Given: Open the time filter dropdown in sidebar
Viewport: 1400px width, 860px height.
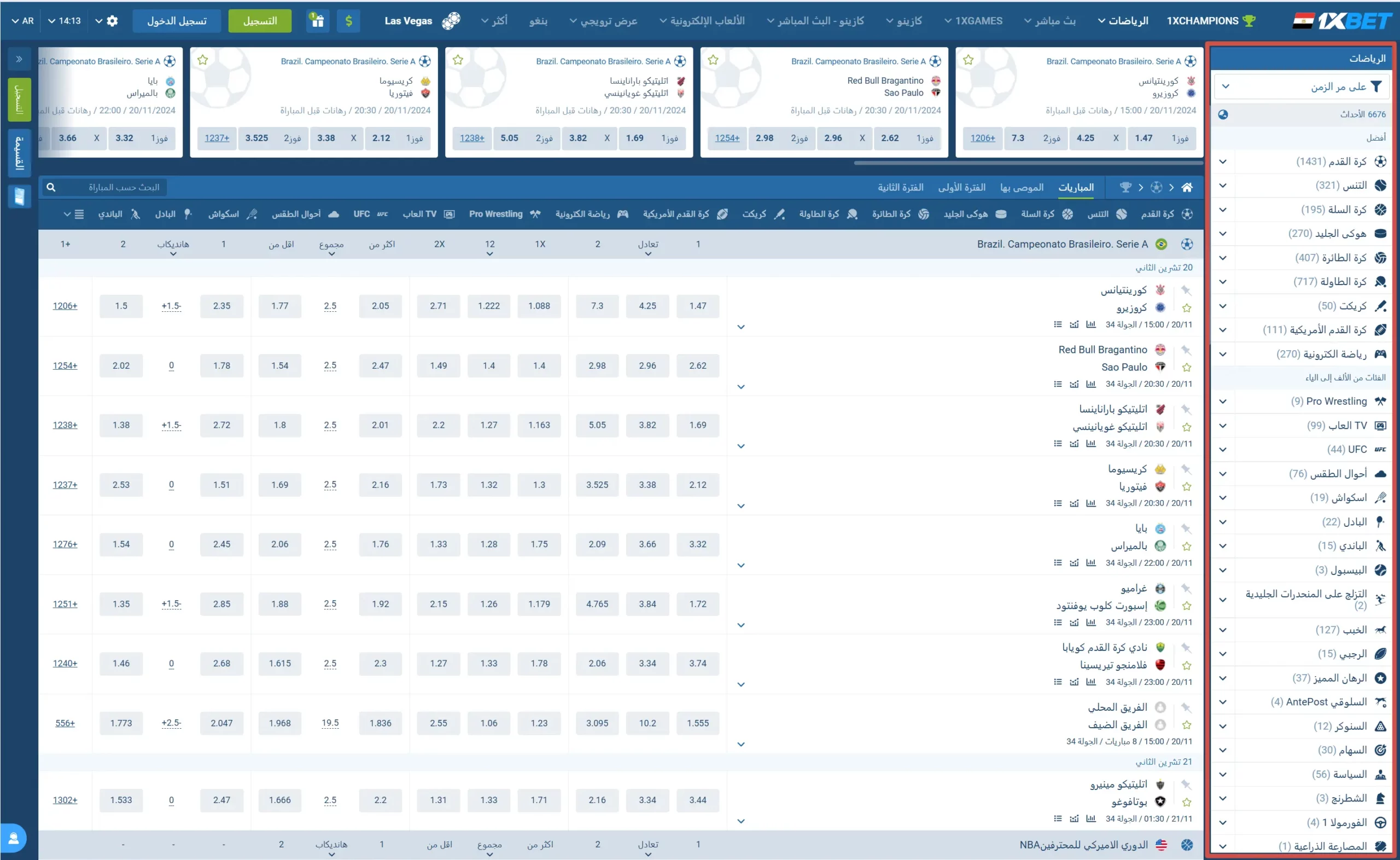Looking at the screenshot, I should click(1302, 86).
